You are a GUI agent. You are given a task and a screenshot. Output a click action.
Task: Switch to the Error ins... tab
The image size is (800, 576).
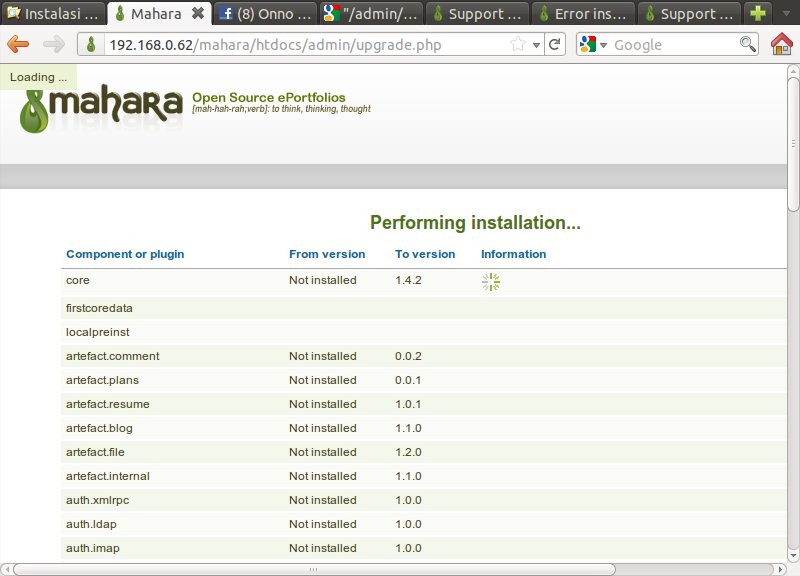click(x=584, y=14)
